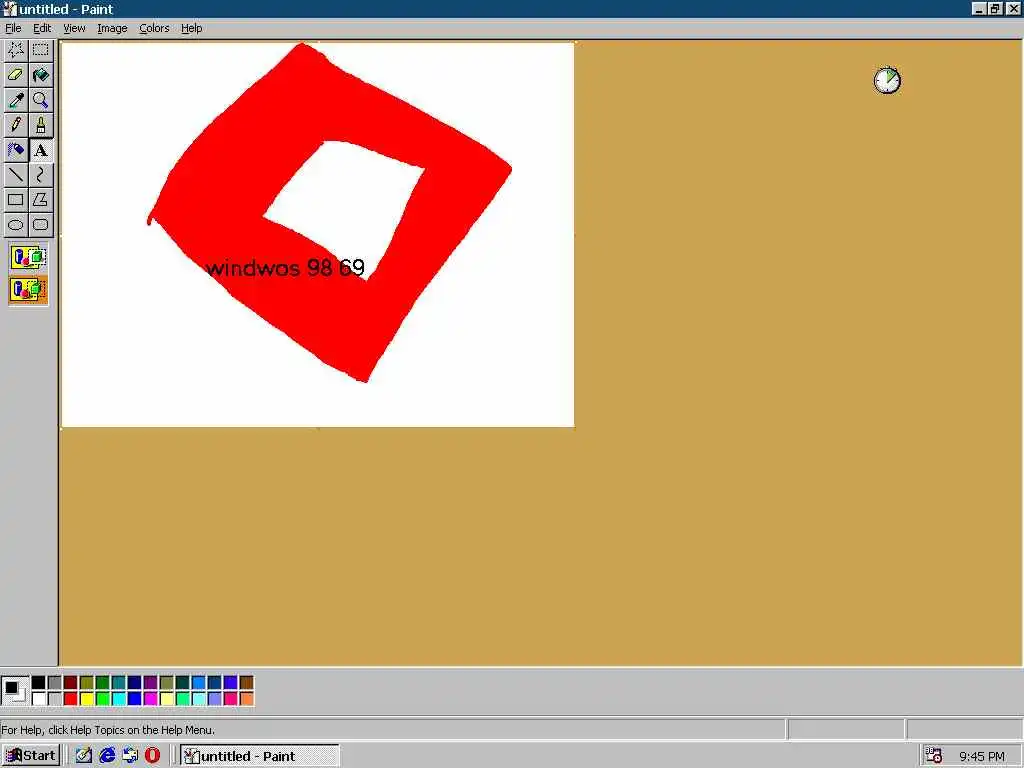Select the Pick Color eyedropper tool

tap(16, 100)
